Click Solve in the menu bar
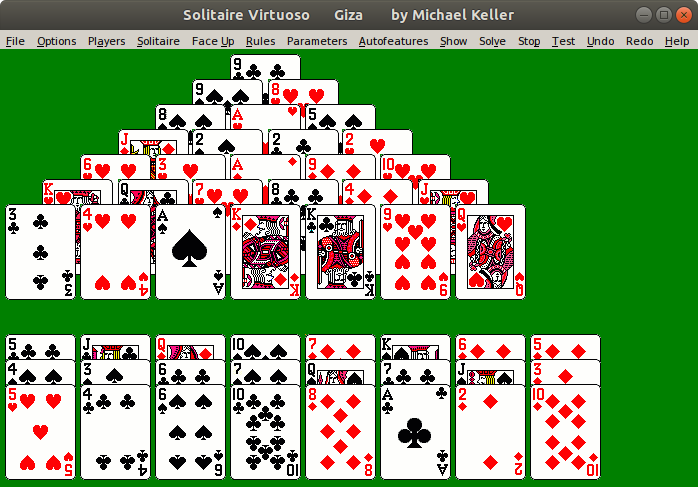 tap(492, 41)
